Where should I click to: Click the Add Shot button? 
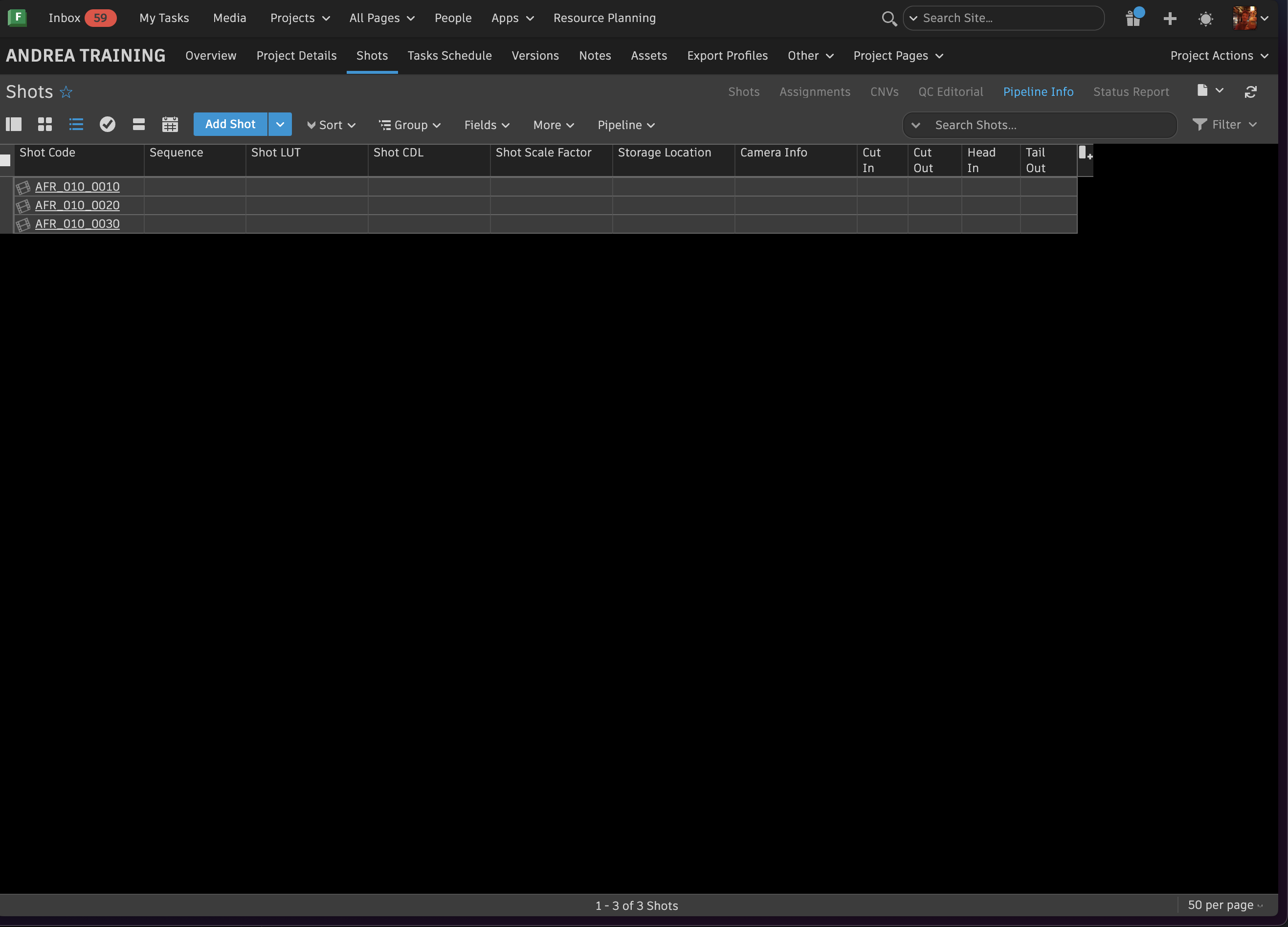coord(230,124)
